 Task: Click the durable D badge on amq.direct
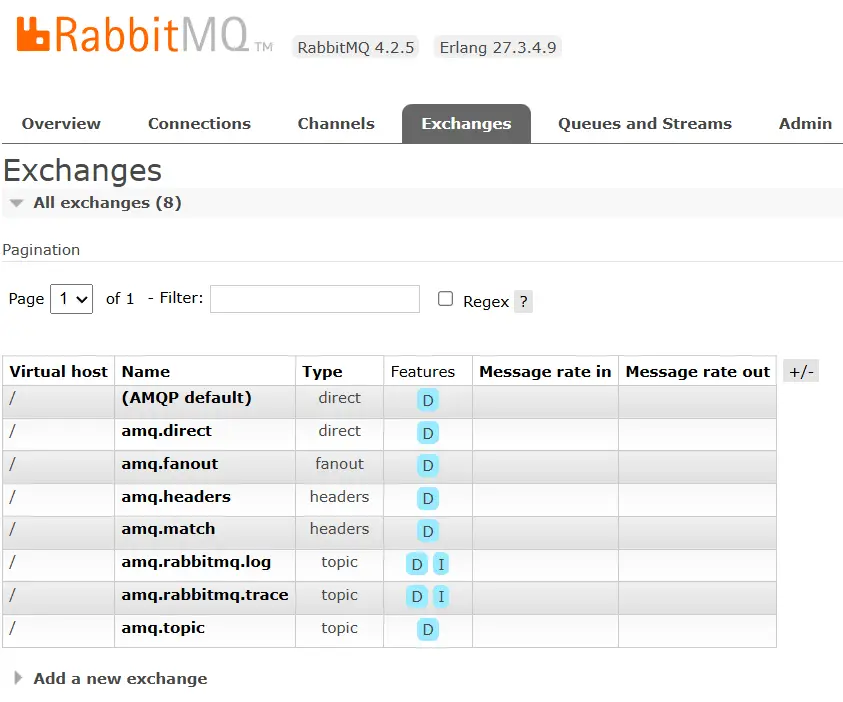pos(427,433)
